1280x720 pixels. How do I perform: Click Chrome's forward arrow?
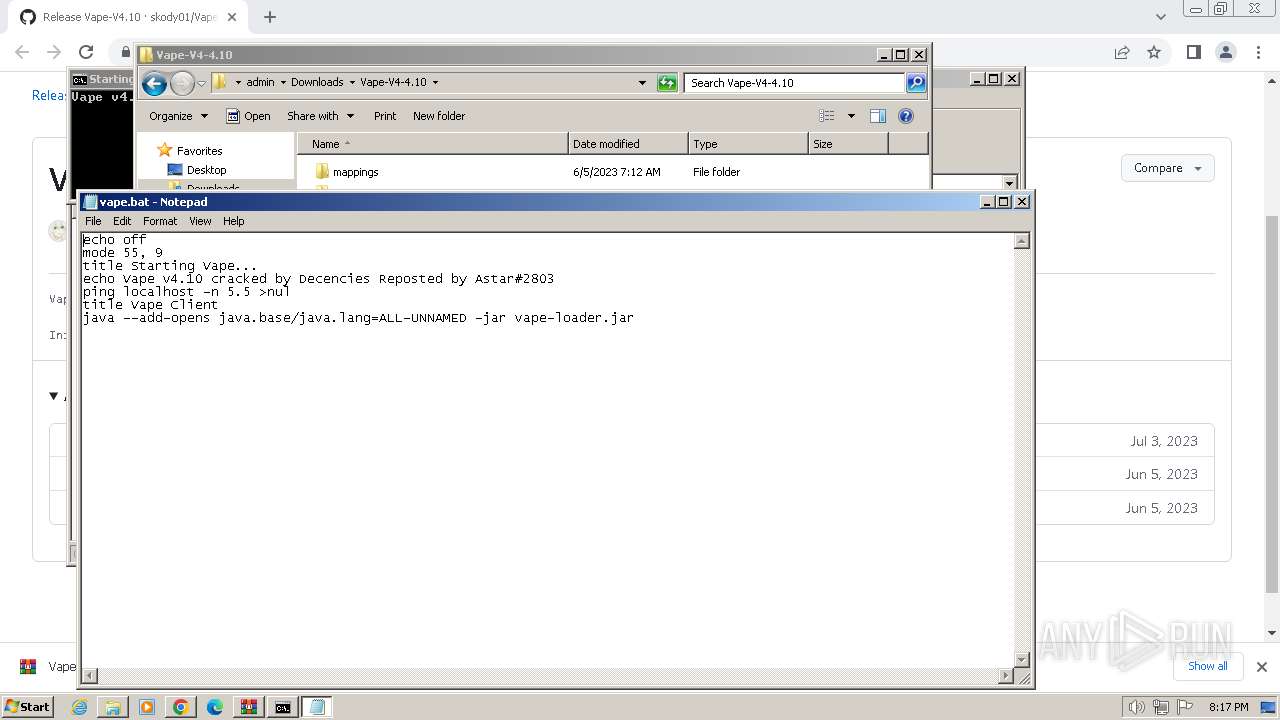54,52
